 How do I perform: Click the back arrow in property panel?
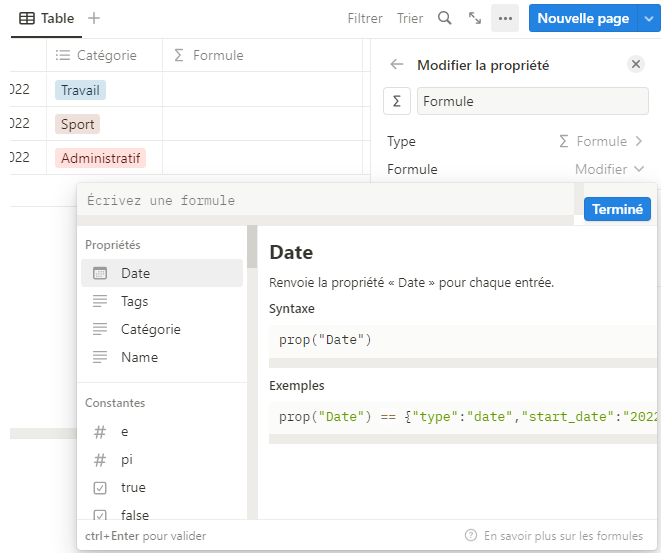click(397, 65)
